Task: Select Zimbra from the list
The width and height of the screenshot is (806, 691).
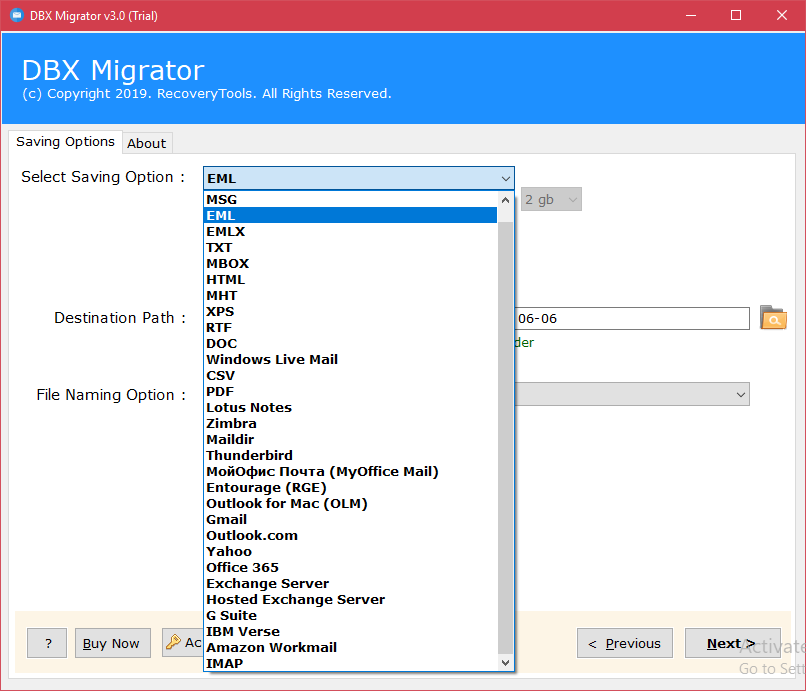Action: (351, 423)
